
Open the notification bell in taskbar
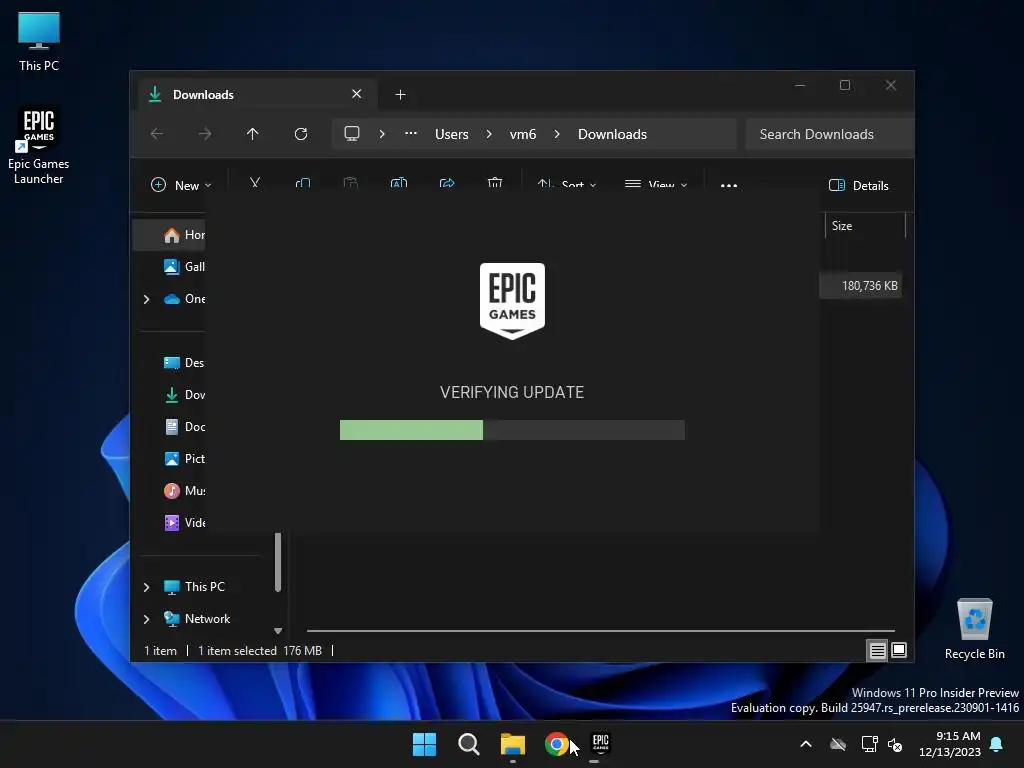997,744
